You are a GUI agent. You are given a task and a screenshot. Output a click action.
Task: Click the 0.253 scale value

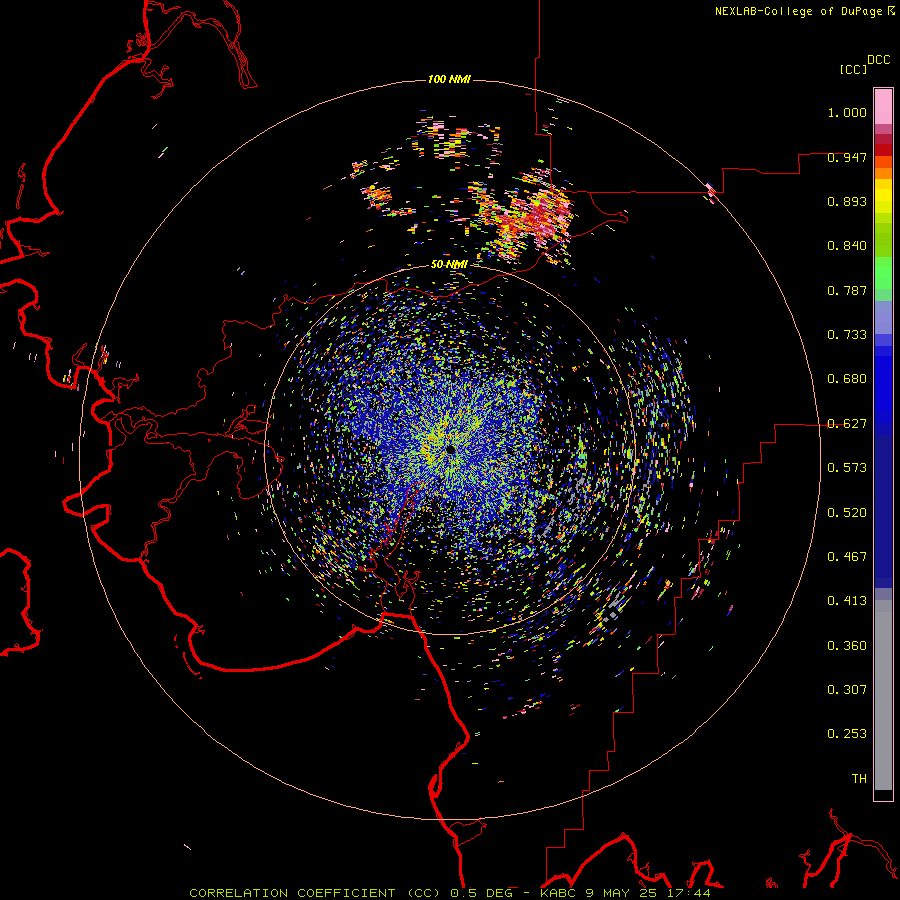847,734
